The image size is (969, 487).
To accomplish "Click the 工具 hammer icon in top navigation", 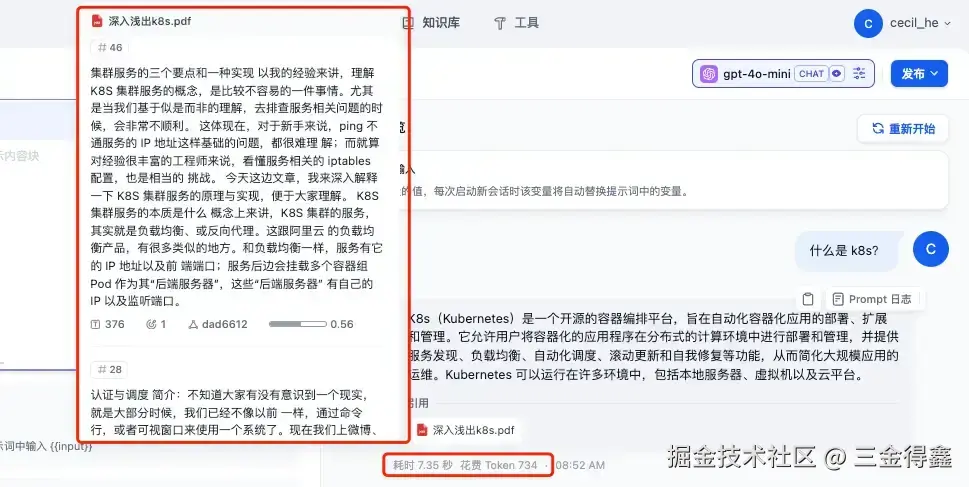I will point(500,23).
